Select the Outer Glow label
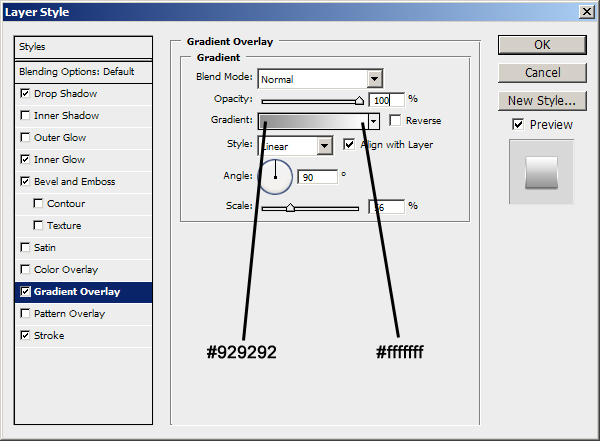 60,138
